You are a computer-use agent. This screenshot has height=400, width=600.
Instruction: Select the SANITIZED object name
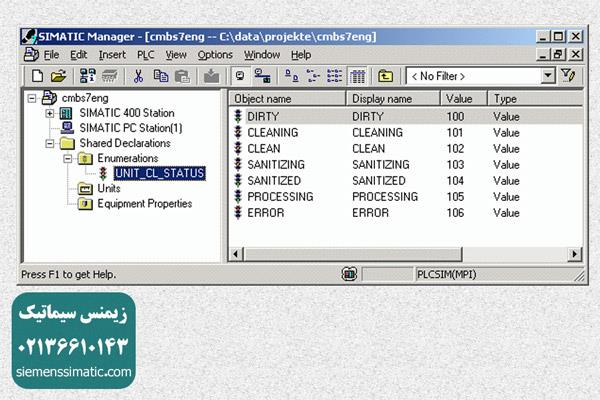click(274, 181)
